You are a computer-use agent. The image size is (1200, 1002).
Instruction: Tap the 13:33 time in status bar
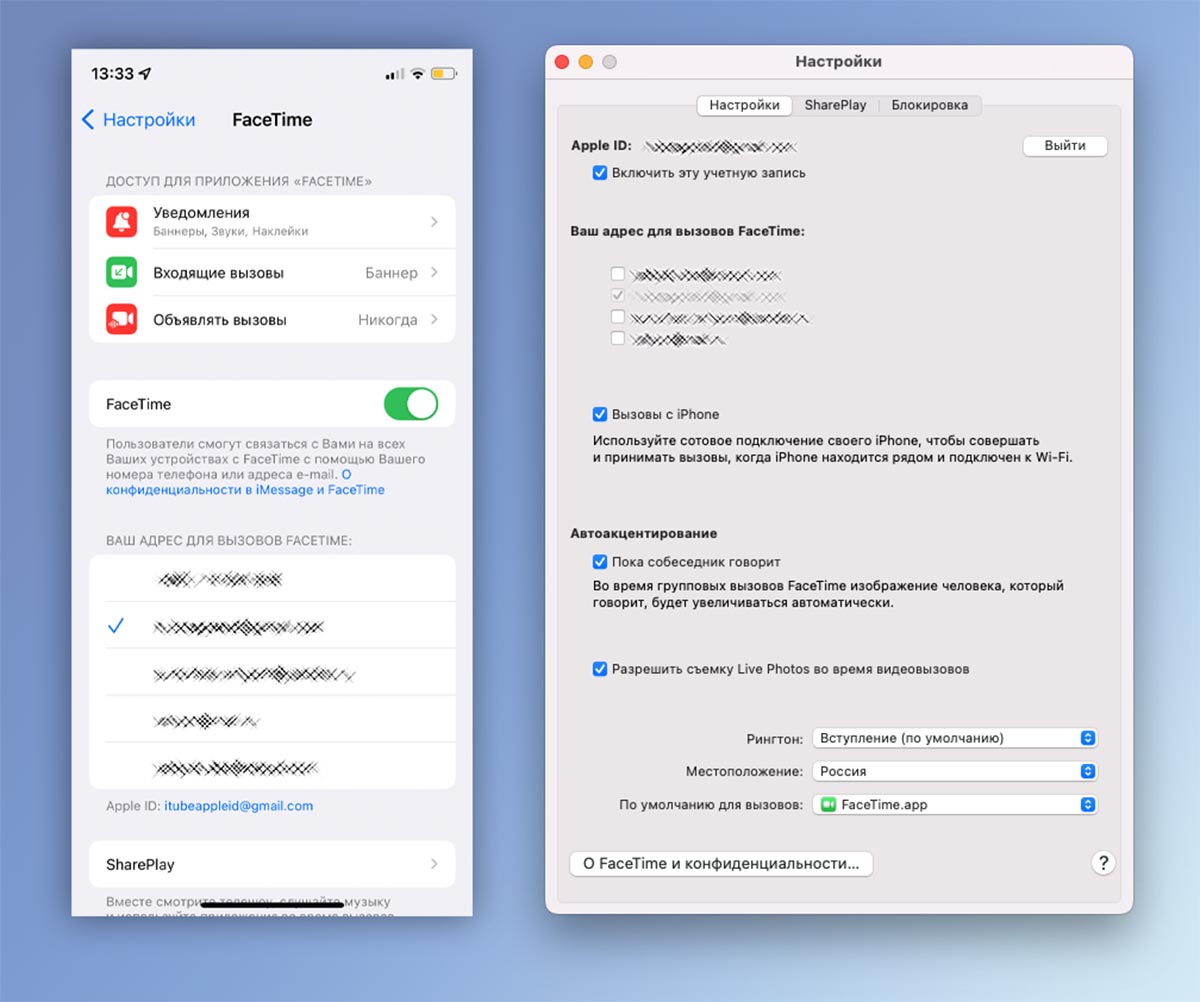(112, 74)
